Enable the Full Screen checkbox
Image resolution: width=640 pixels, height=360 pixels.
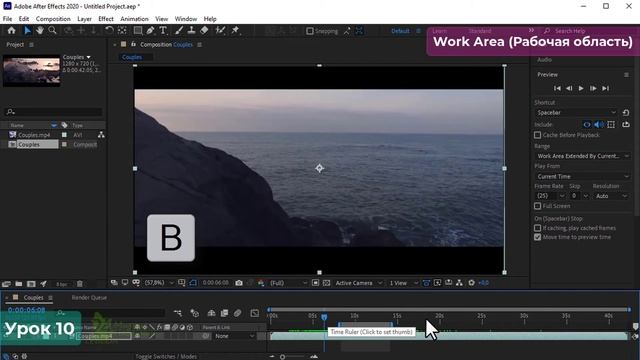click(538, 206)
